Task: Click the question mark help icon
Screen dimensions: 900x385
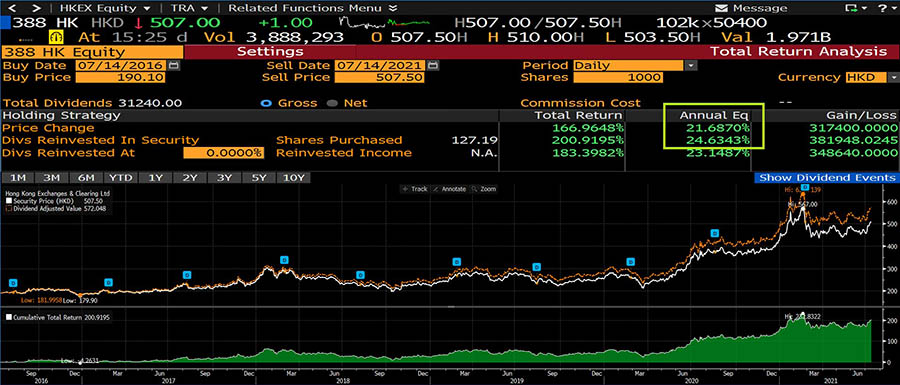Action: pyautogui.click(x=883, y=8)
